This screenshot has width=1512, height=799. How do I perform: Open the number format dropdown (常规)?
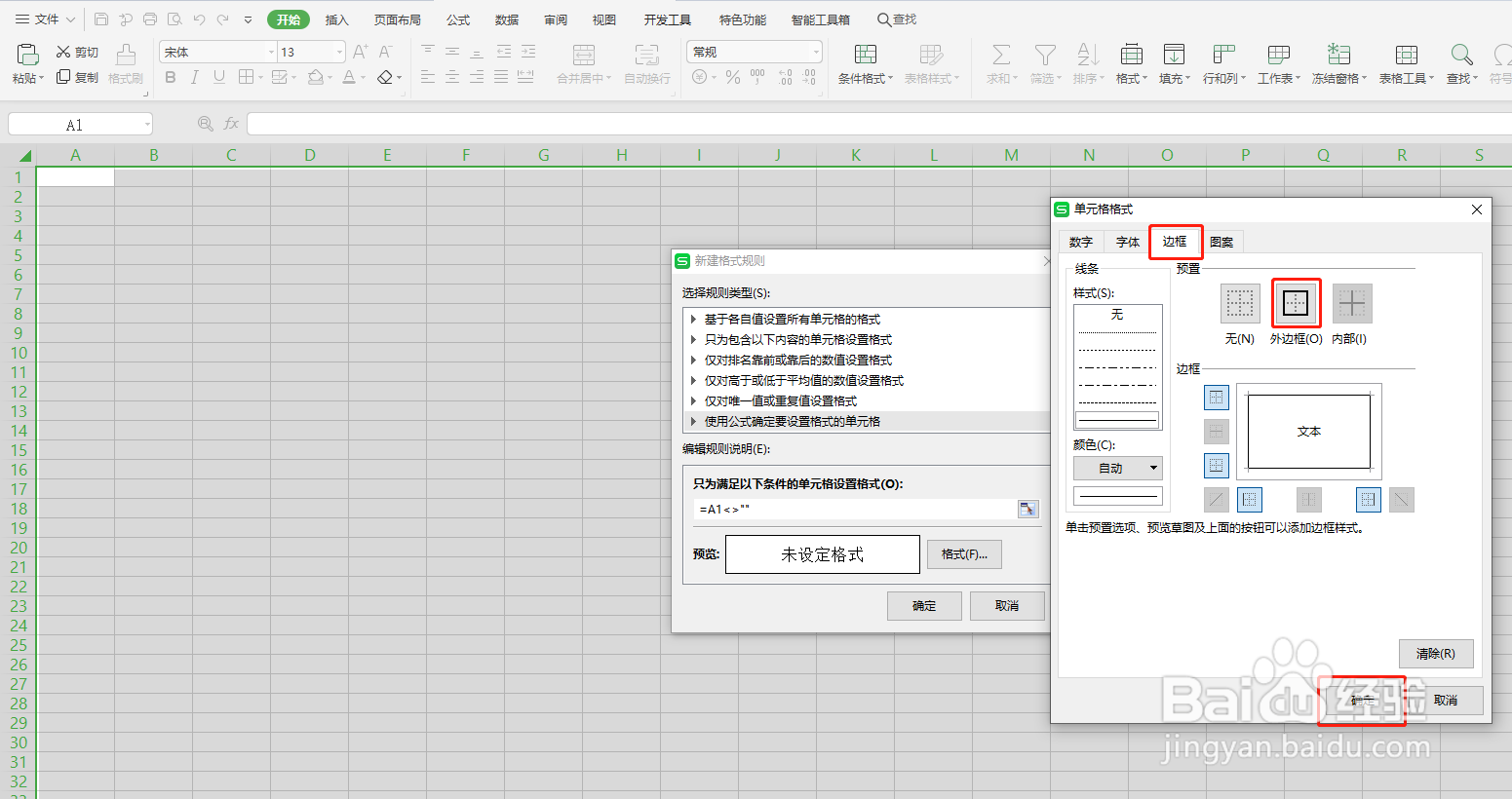point(816,52)
